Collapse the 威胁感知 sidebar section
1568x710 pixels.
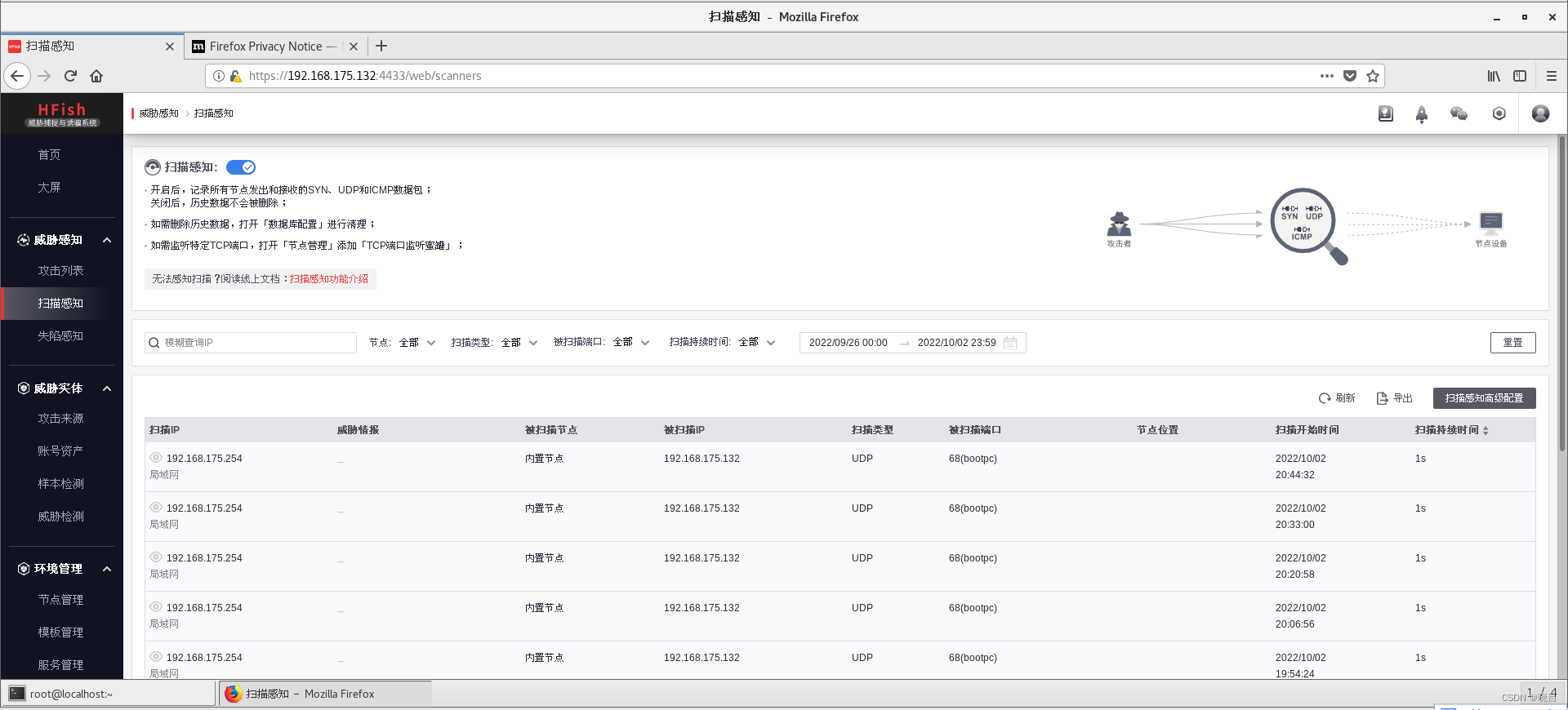107,240
